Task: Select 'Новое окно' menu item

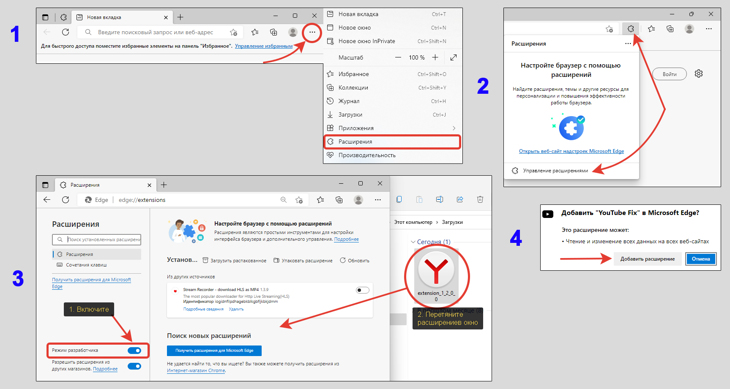Action: 393,28
